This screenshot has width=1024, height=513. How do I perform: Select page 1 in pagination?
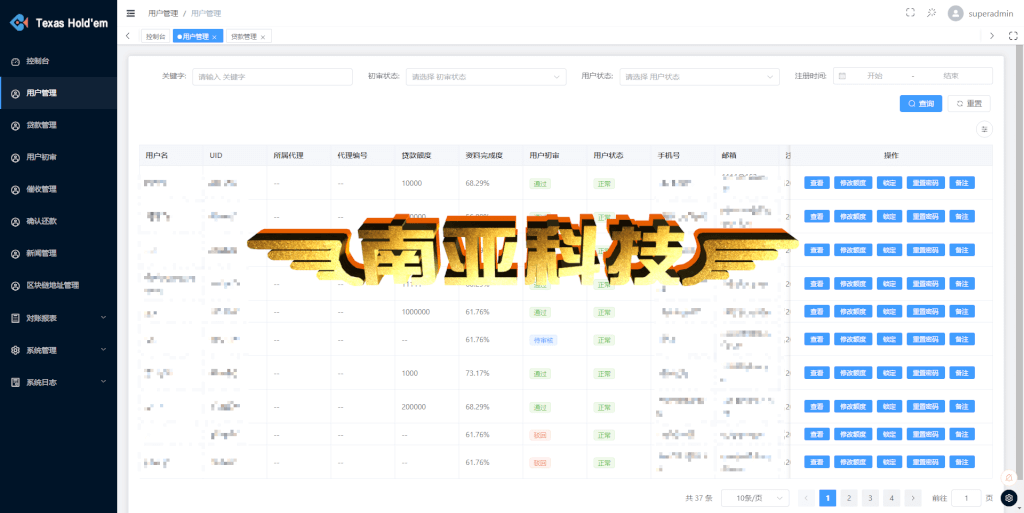[827, 498]
